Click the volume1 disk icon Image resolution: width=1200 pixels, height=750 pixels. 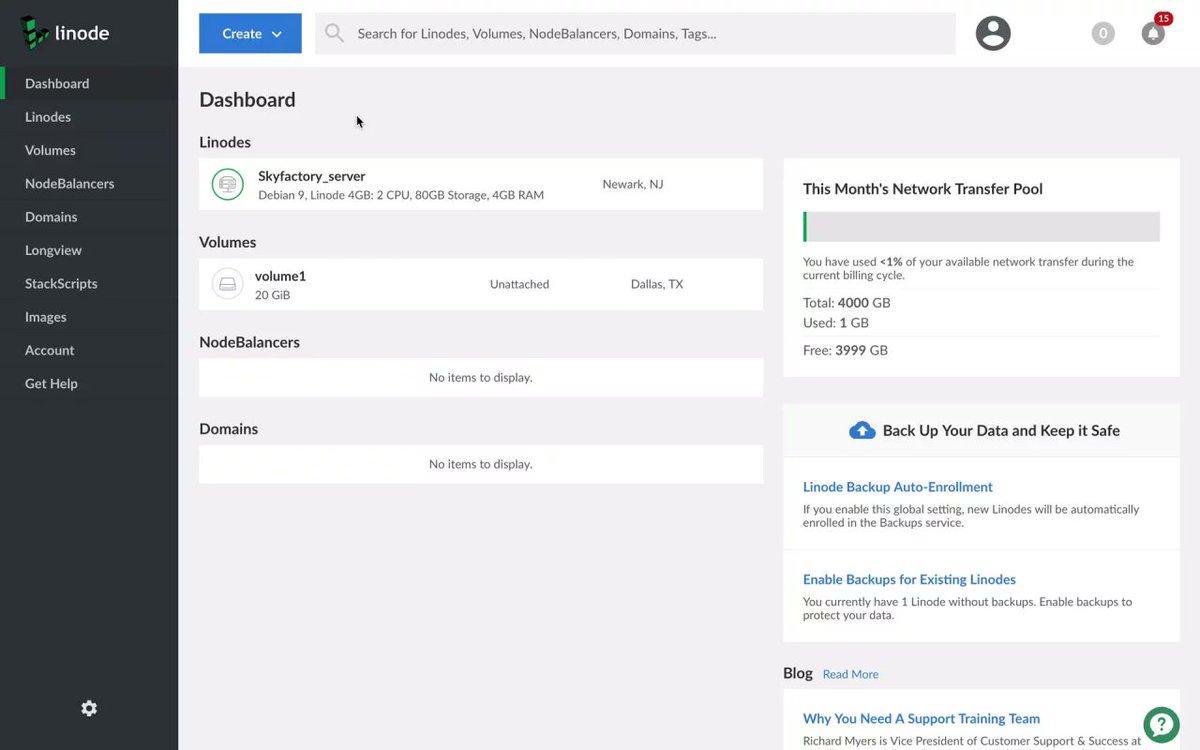point(228,284)
